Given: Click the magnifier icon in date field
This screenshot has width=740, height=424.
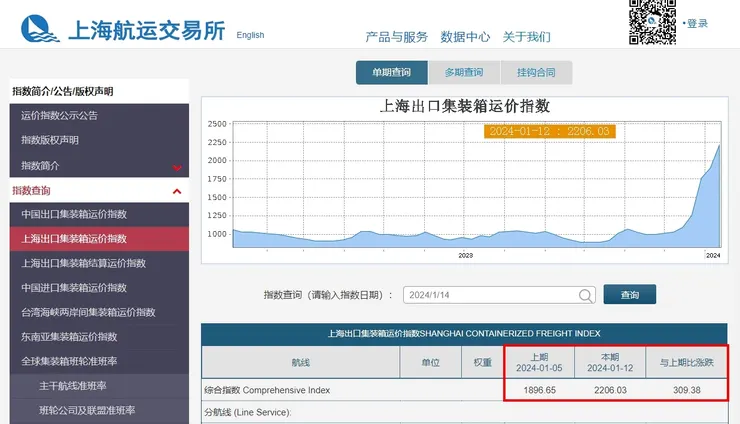Looking at the screenshot, I should click(x=585, y=296).
